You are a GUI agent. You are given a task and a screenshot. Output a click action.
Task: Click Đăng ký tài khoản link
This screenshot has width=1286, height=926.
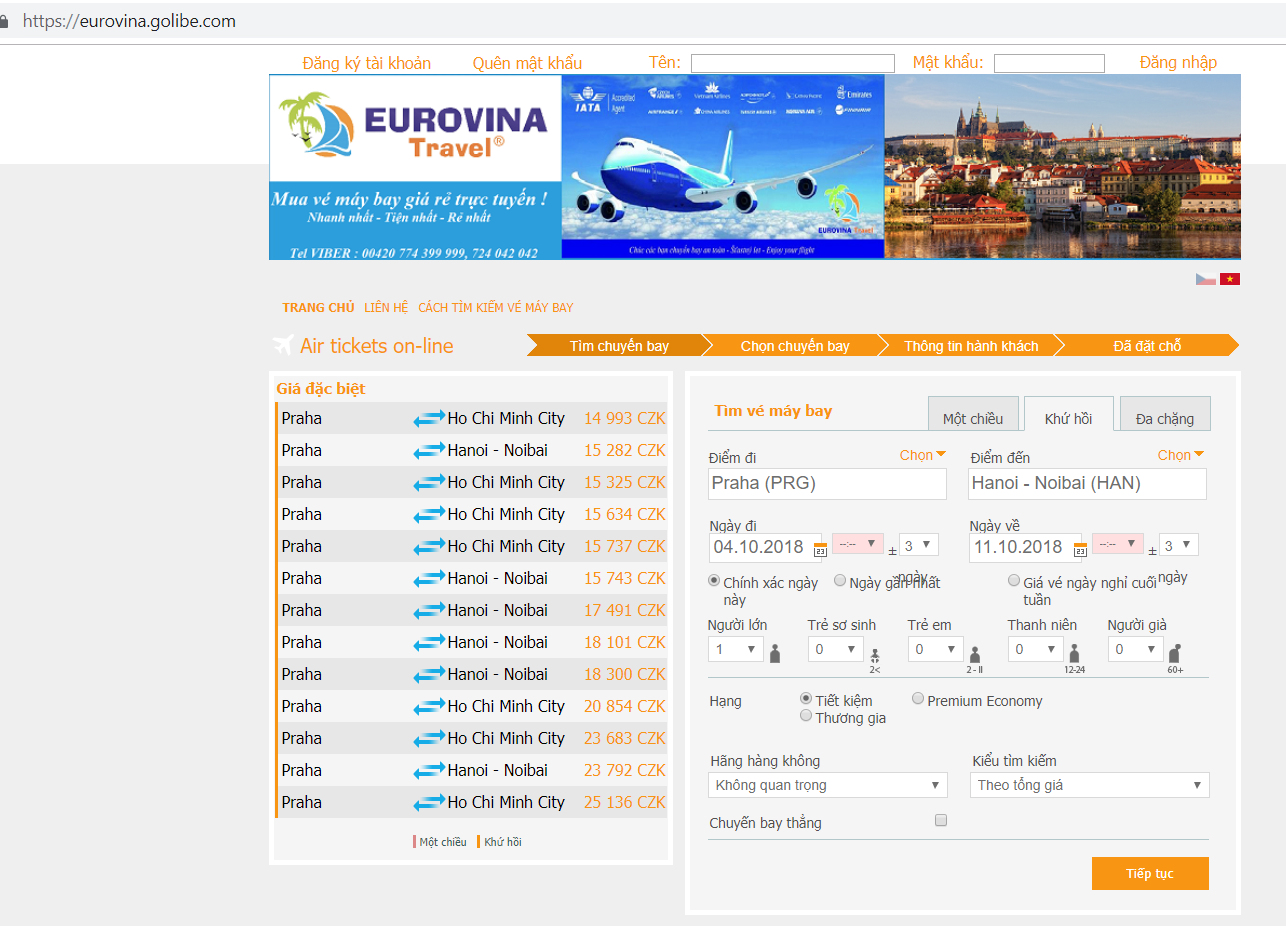coord(367,63)
